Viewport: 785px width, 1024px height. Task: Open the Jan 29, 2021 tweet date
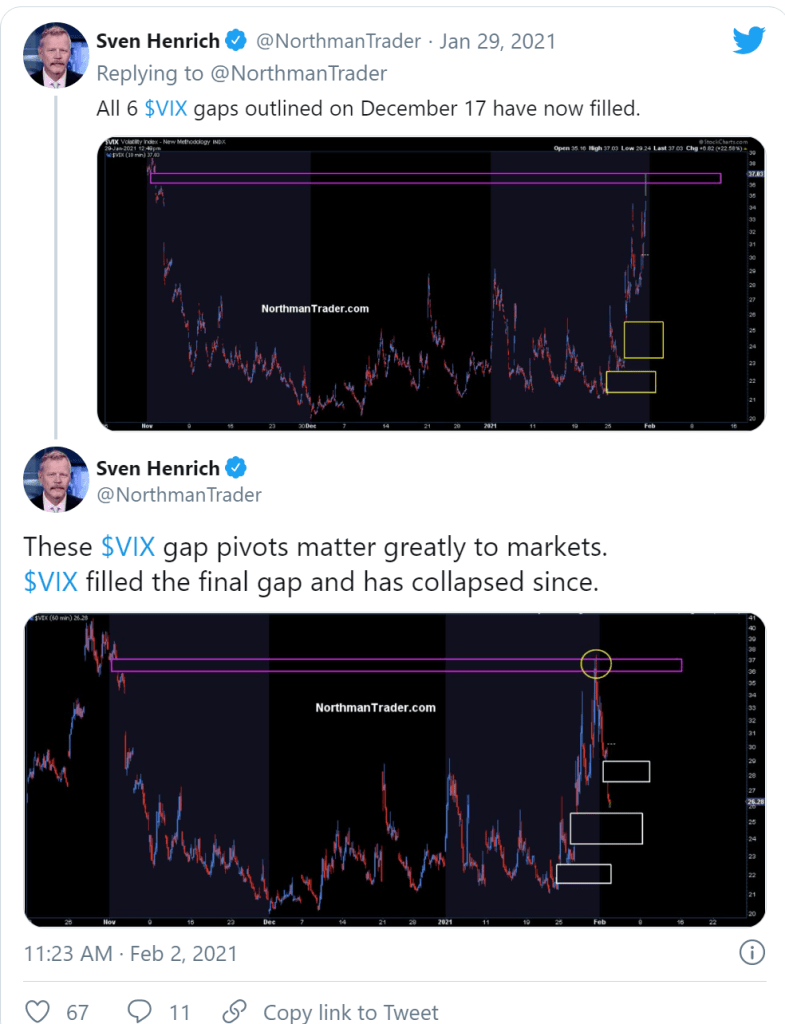[497, 42]
